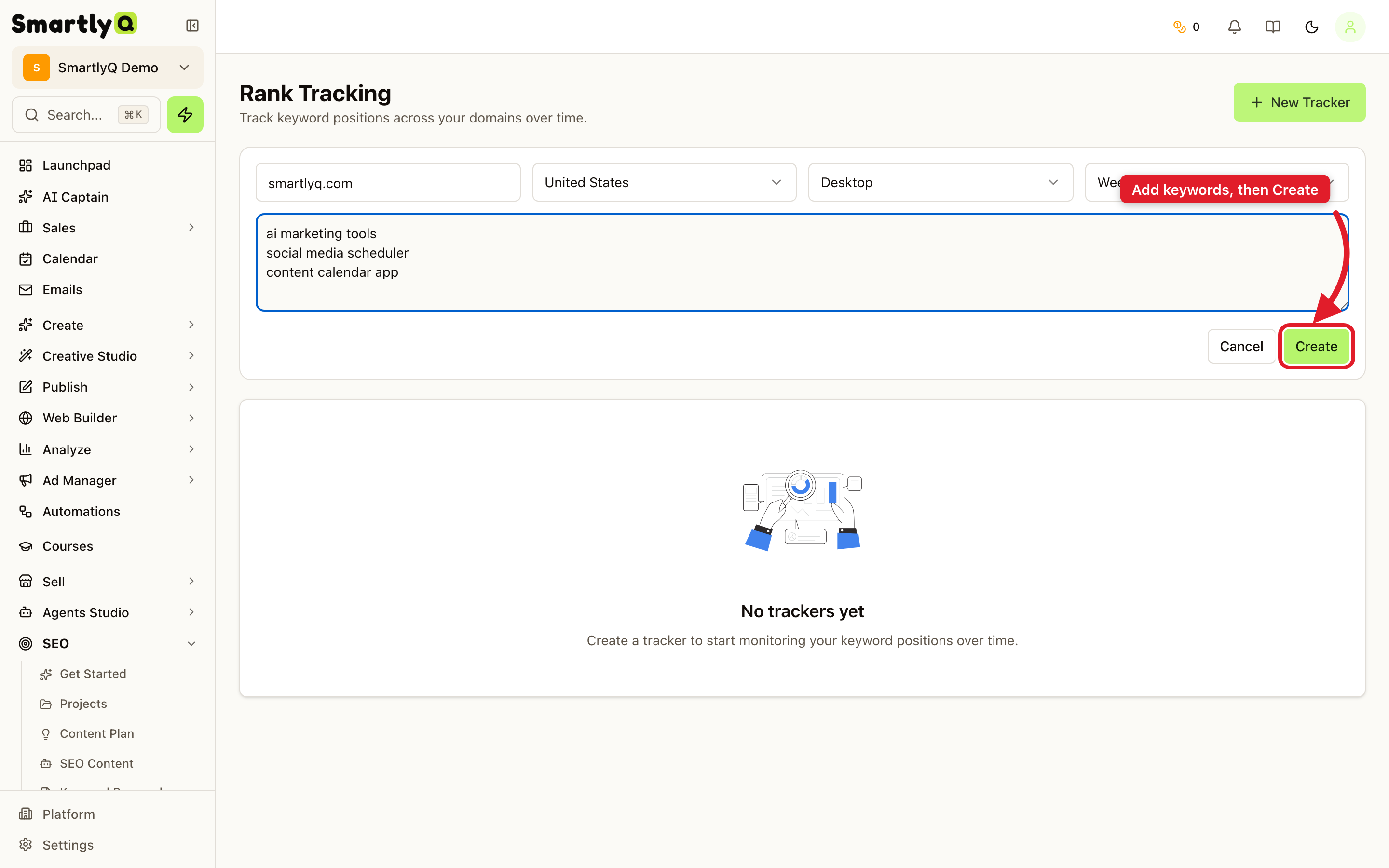Expand the Publish menu chevron
Image resolution: width=1389 pixels, height=868 pixels.
coord(191,387)
